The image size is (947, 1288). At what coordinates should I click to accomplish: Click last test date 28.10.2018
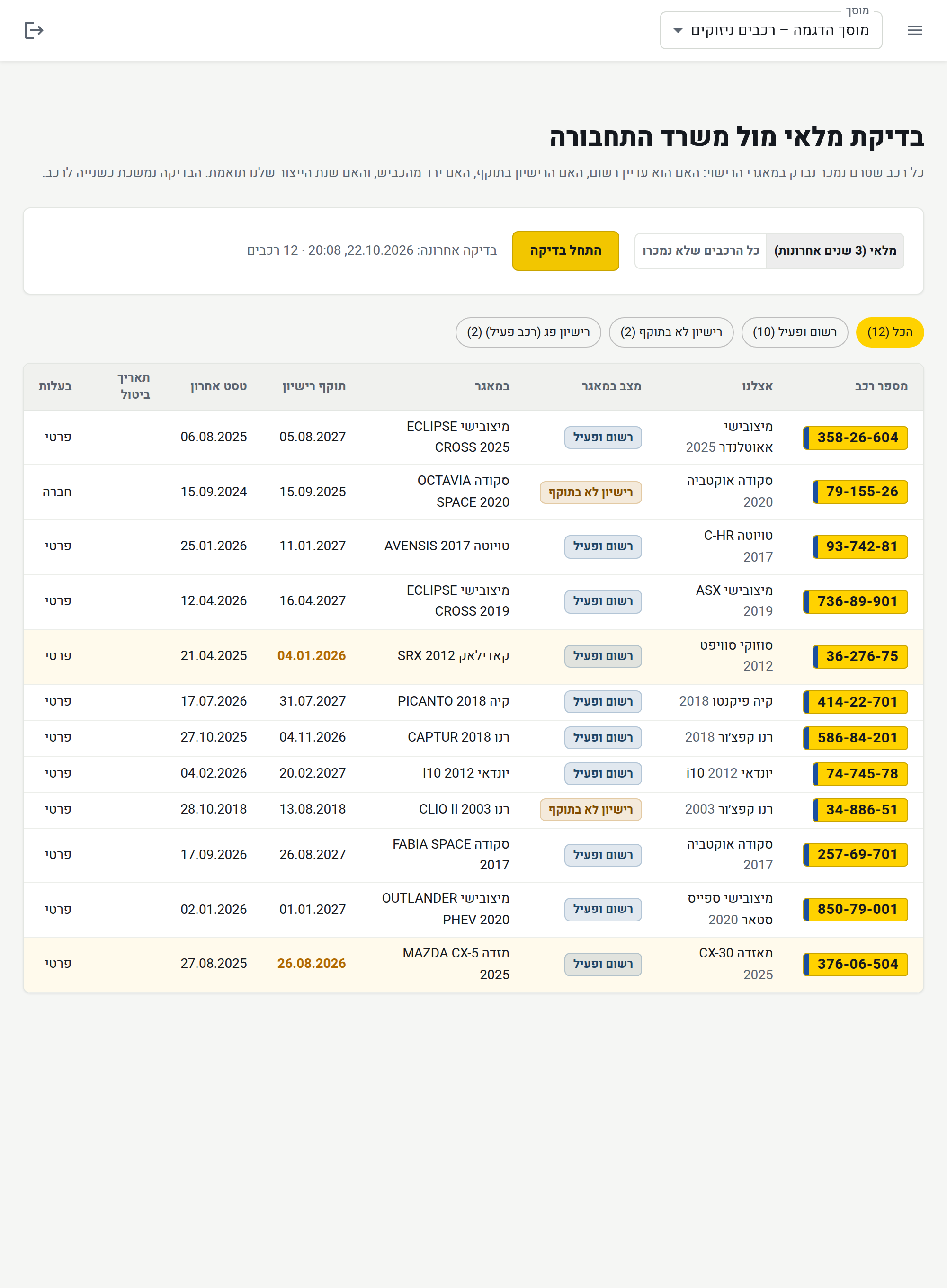tap(213, 809)
